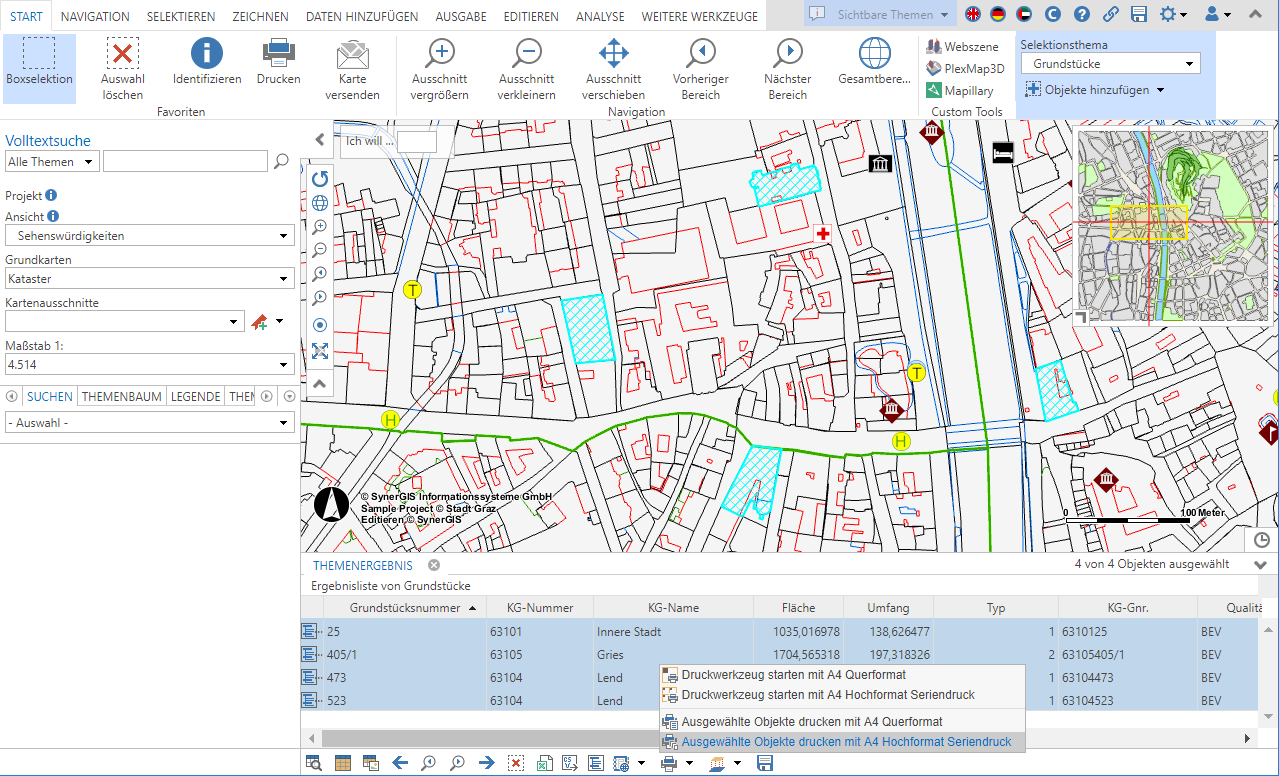1279x776 pixels.
Task: Collapse the left panel with the chevron
Action: coord(319,140)
